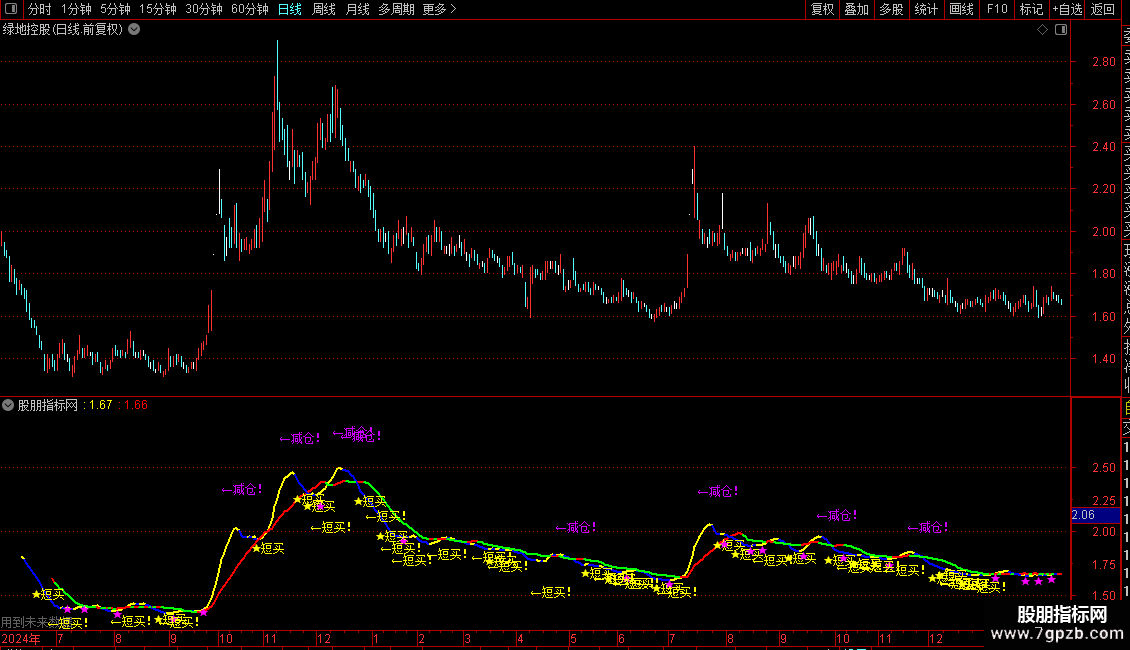The width and height of the screenshot is (1130, 650).
Task: Click the 股朋指标网 indicator name
Action: point(48,405)
